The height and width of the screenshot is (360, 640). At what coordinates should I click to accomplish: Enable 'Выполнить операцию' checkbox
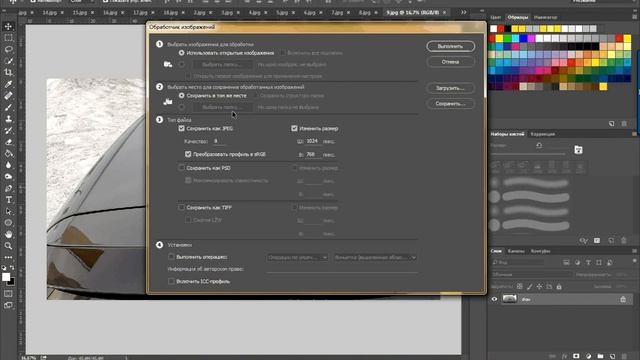click(171, 257)
